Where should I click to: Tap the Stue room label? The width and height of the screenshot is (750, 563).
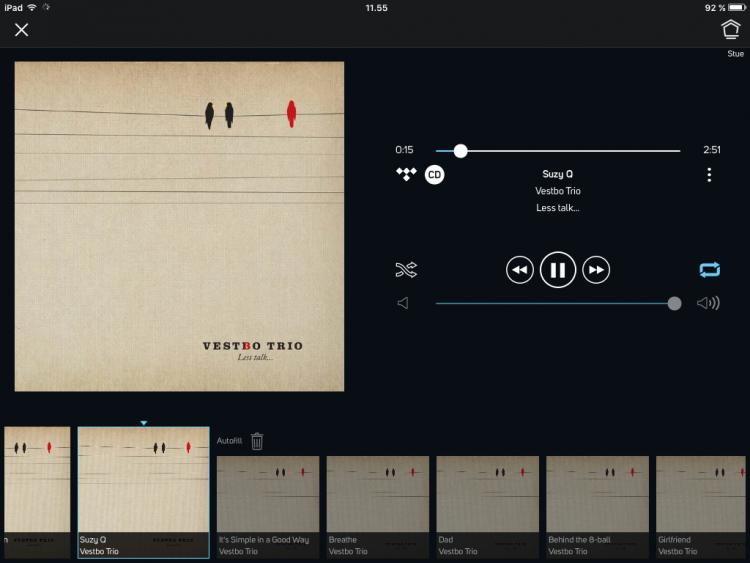click(x=735, y=54)
